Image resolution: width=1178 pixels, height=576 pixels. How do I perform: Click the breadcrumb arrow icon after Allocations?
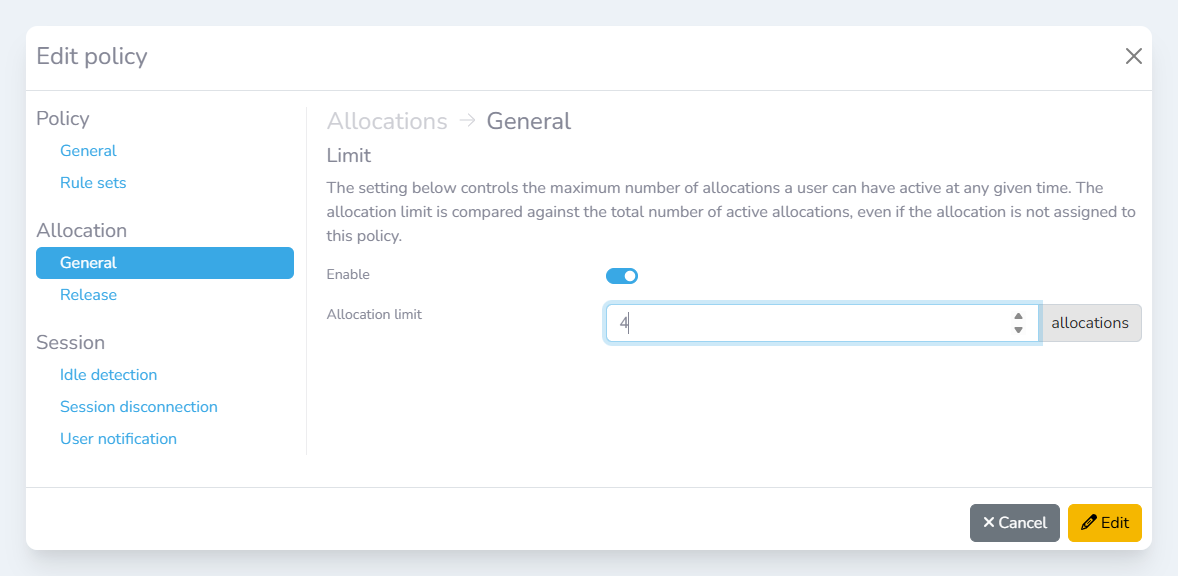[x=467, y=121]
